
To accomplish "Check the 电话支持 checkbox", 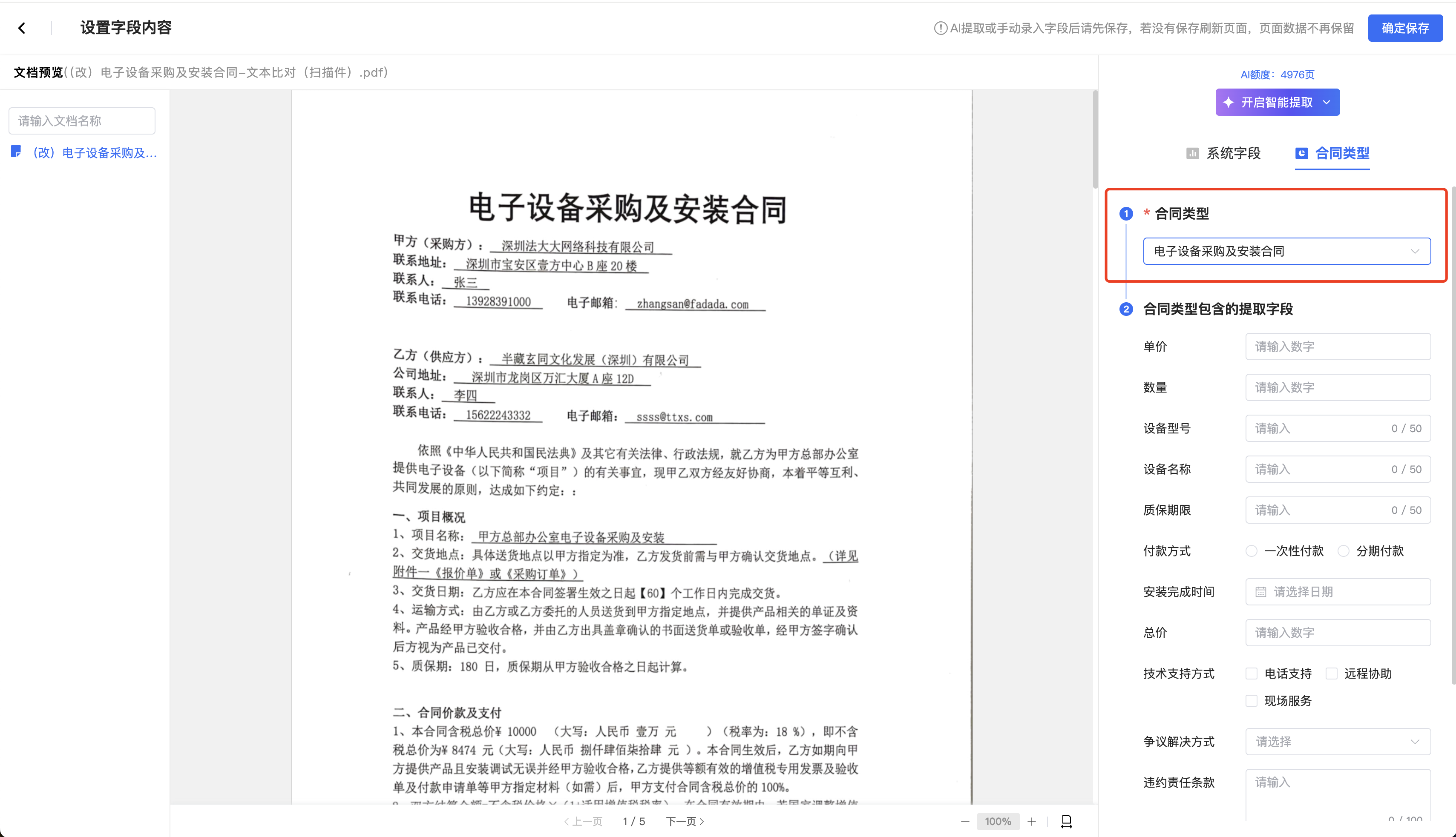I will [x=1251, y=673].
